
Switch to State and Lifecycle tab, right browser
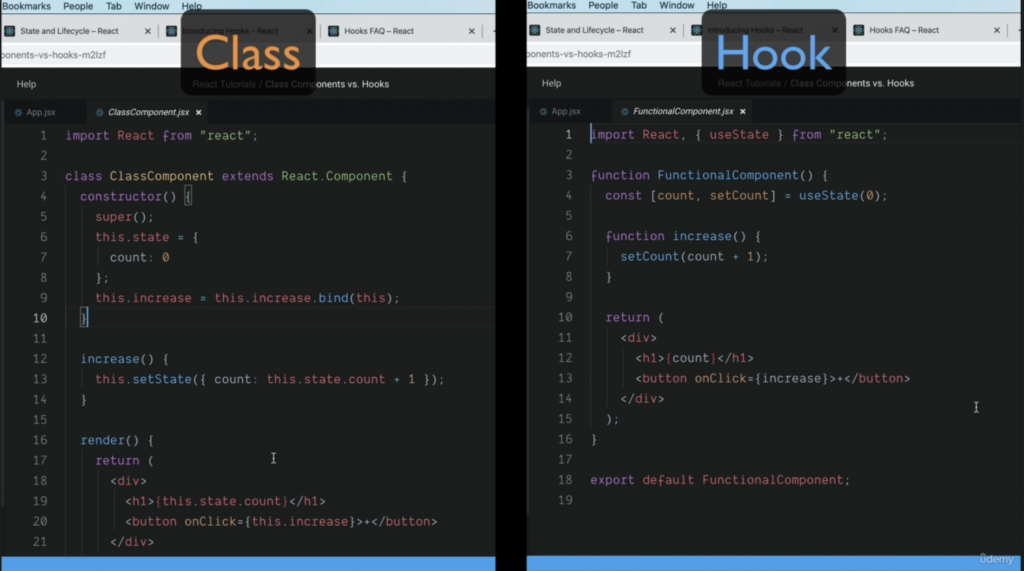click(594, 30)
